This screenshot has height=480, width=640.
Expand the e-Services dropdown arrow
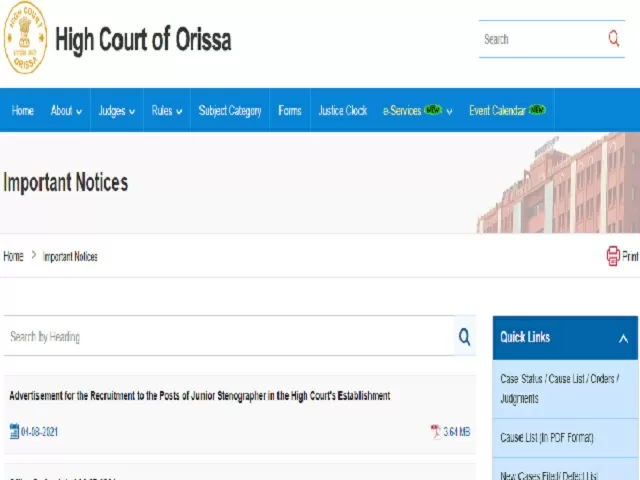click(x=449, y=111)
